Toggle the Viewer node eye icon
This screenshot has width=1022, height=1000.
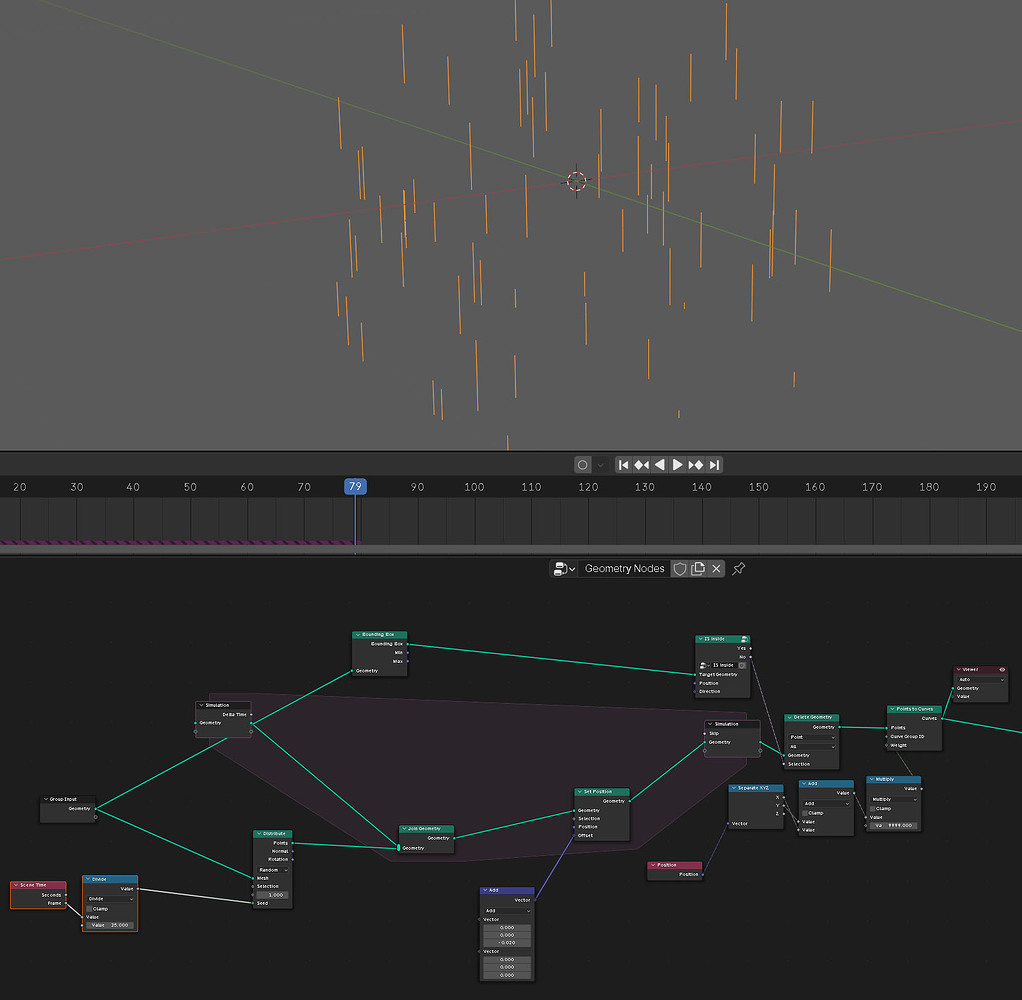pyautogui.click(x=1002, y=669)
